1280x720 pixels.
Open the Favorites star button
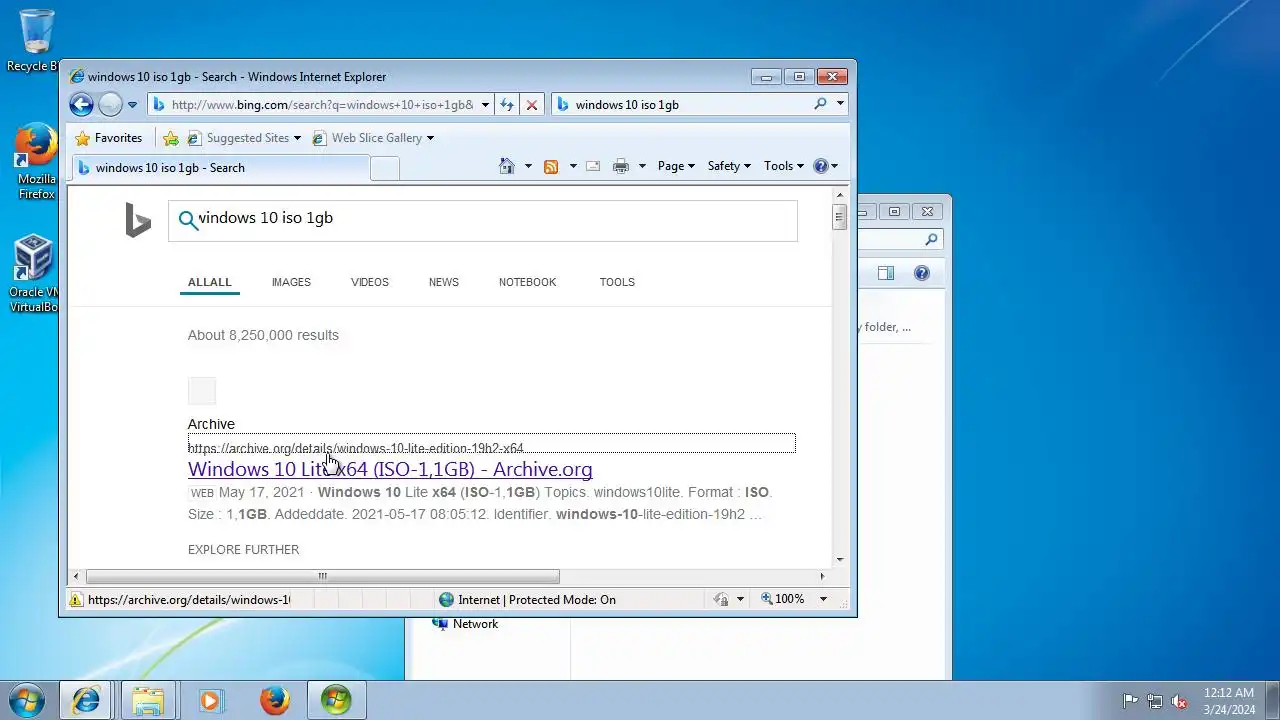tap(109, 138)
